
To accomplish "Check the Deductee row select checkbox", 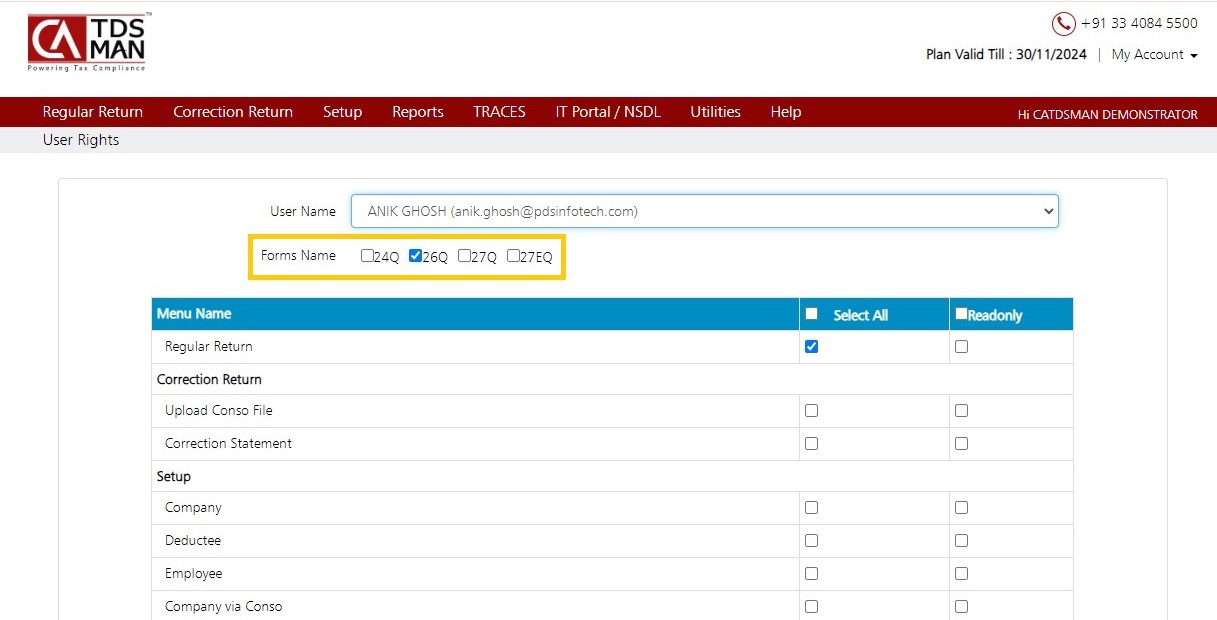I will click(811, 541).
